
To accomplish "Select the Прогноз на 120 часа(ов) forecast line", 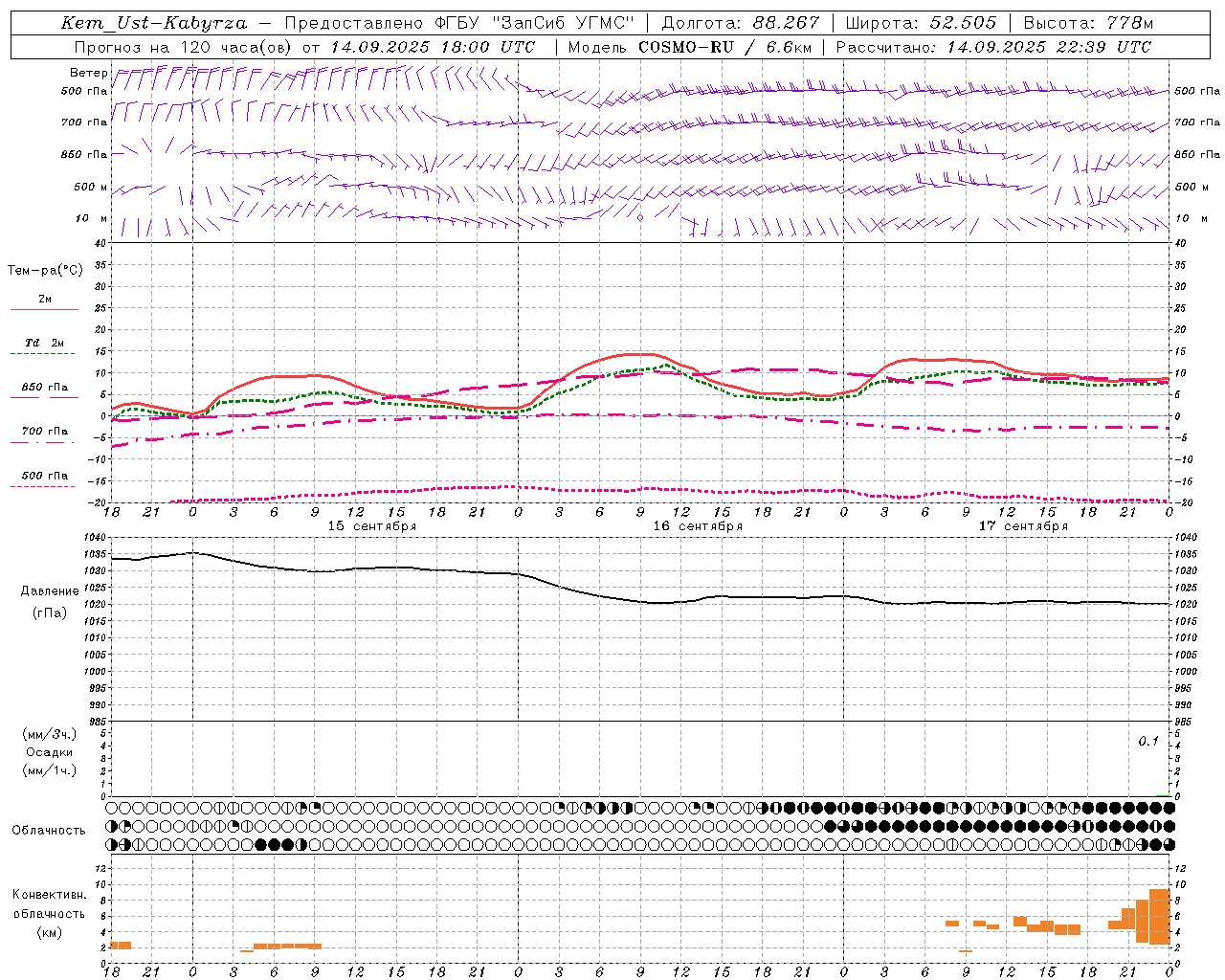I will [x=304, y=47].
